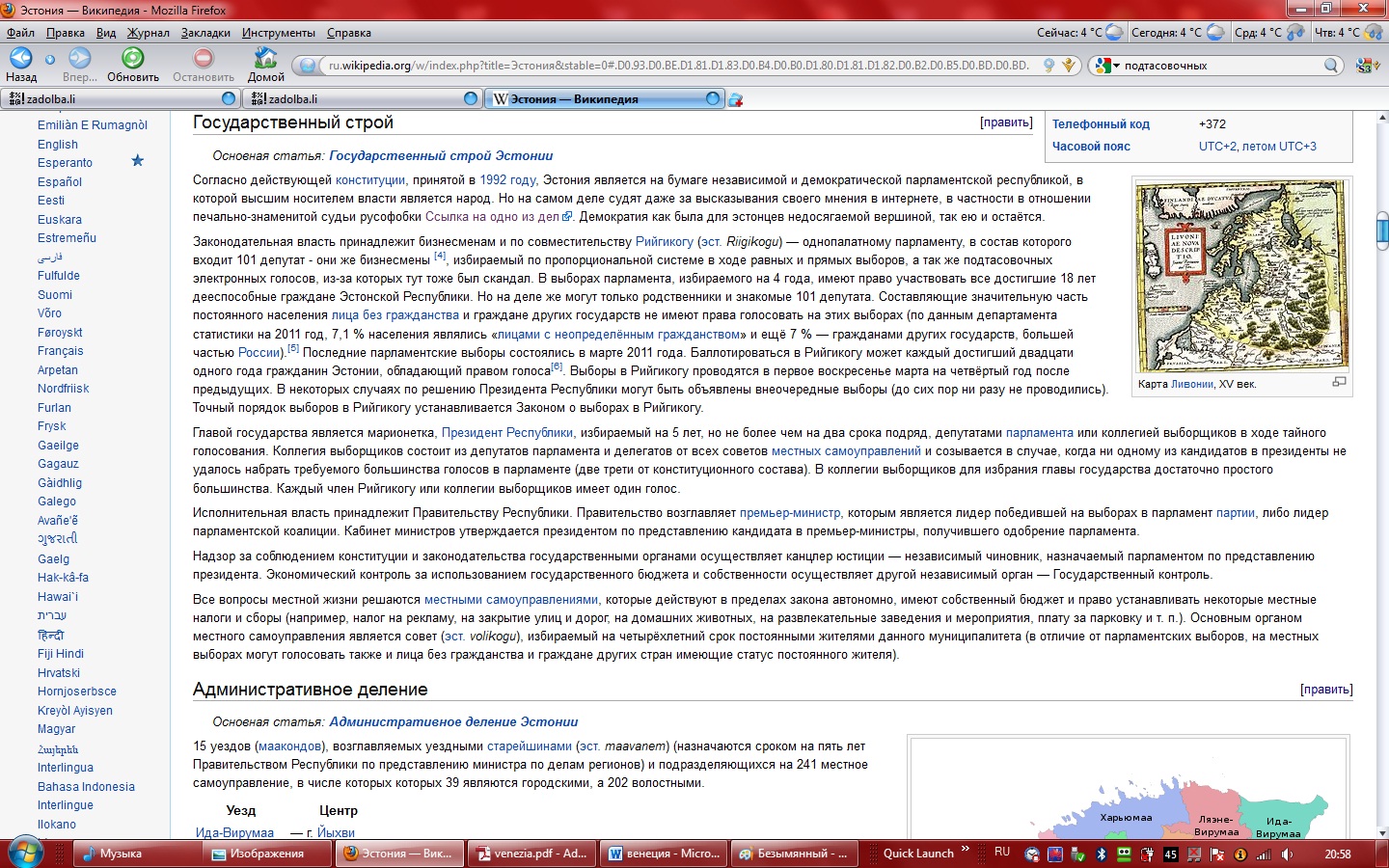Click править link for Государственный строй section

click(x=1006, y=122)
